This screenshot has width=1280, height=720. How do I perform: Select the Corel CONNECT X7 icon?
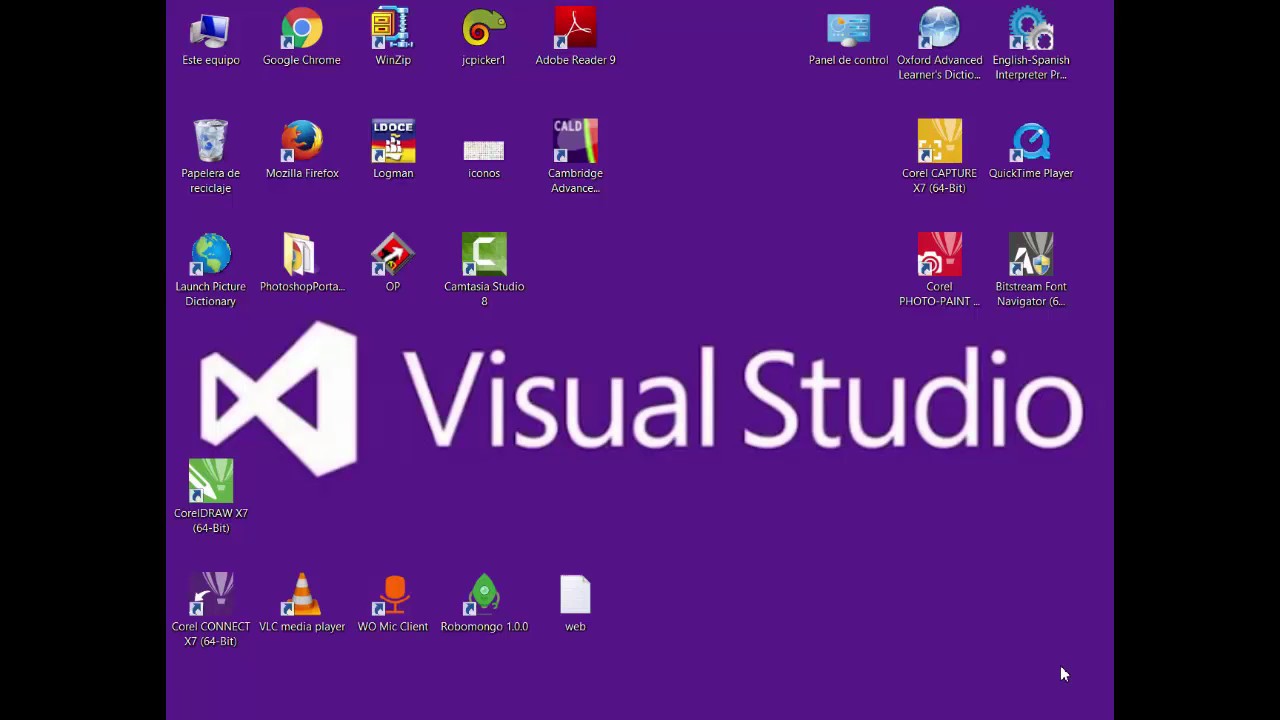point(211,595)
